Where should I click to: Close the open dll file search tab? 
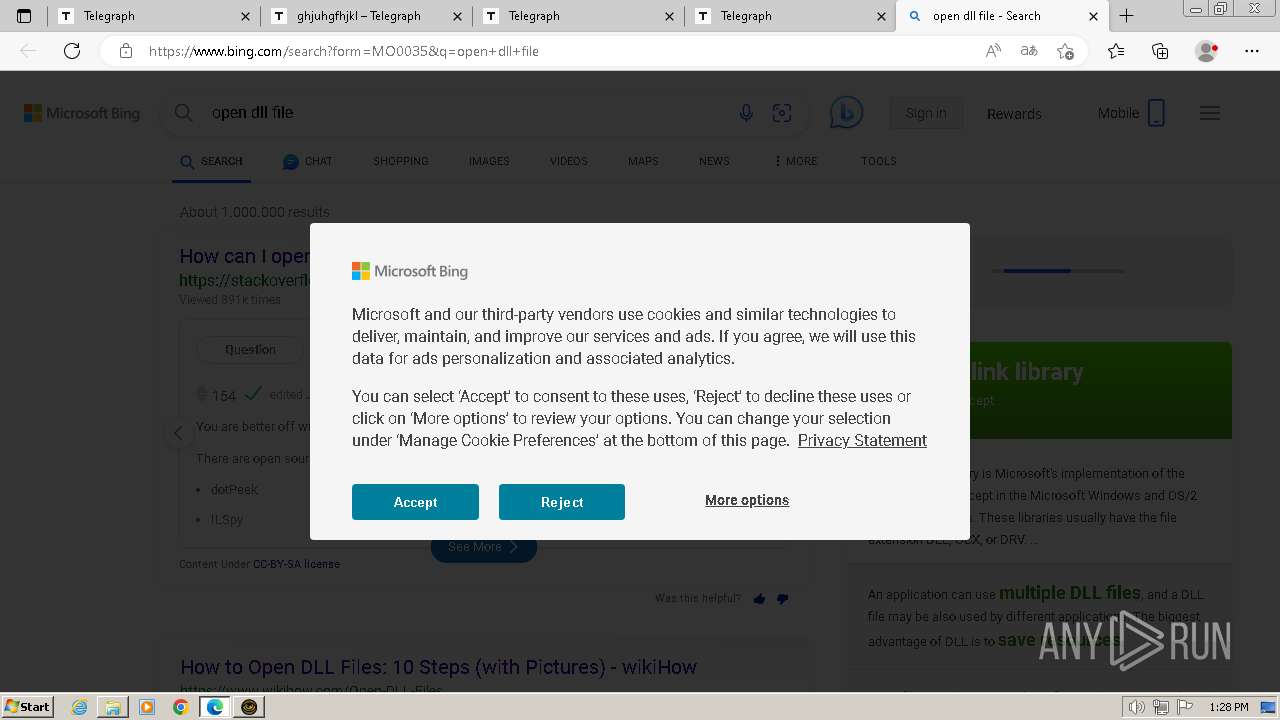(x=1093, y=16)
